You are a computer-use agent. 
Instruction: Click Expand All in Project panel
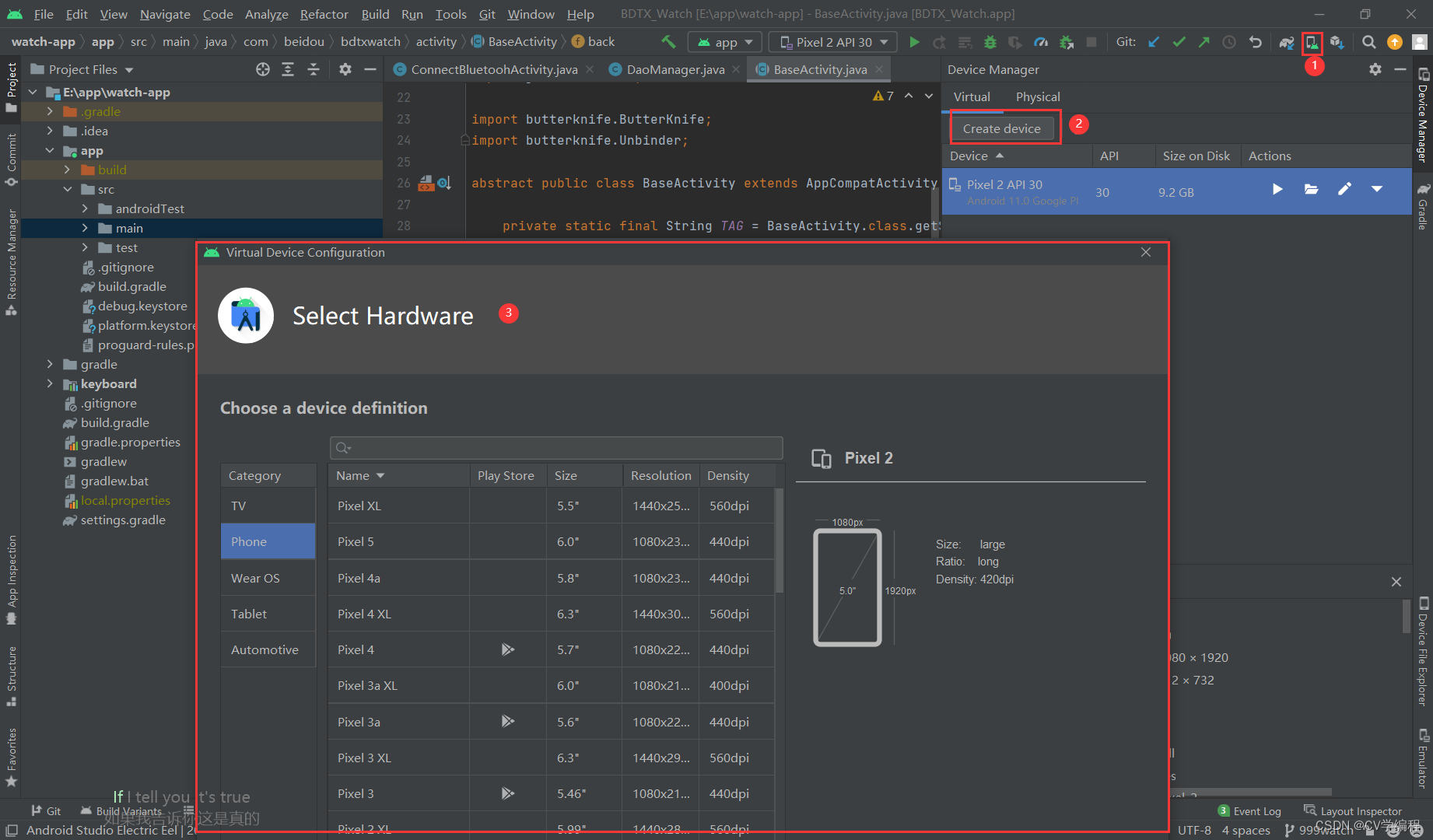coord(288,69)
